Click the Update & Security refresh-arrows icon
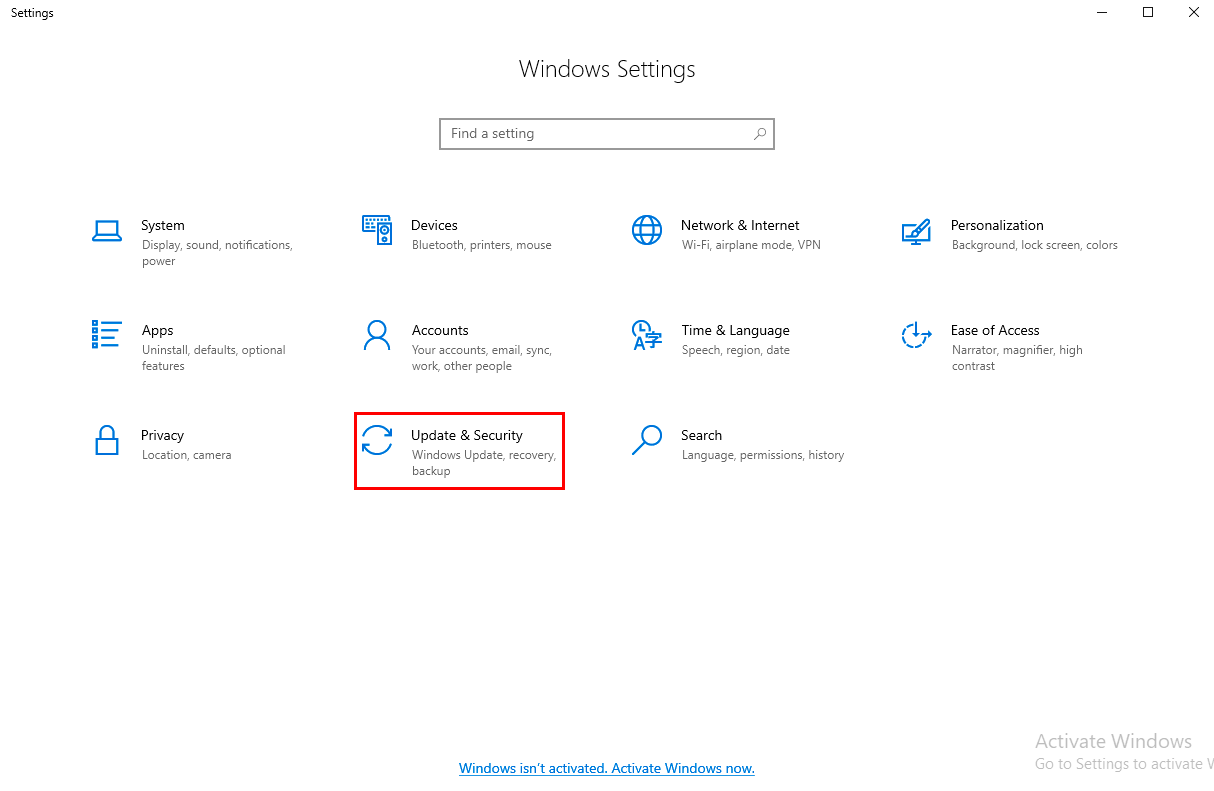The height and width of the screenshot is (791, 1214). 377,440
